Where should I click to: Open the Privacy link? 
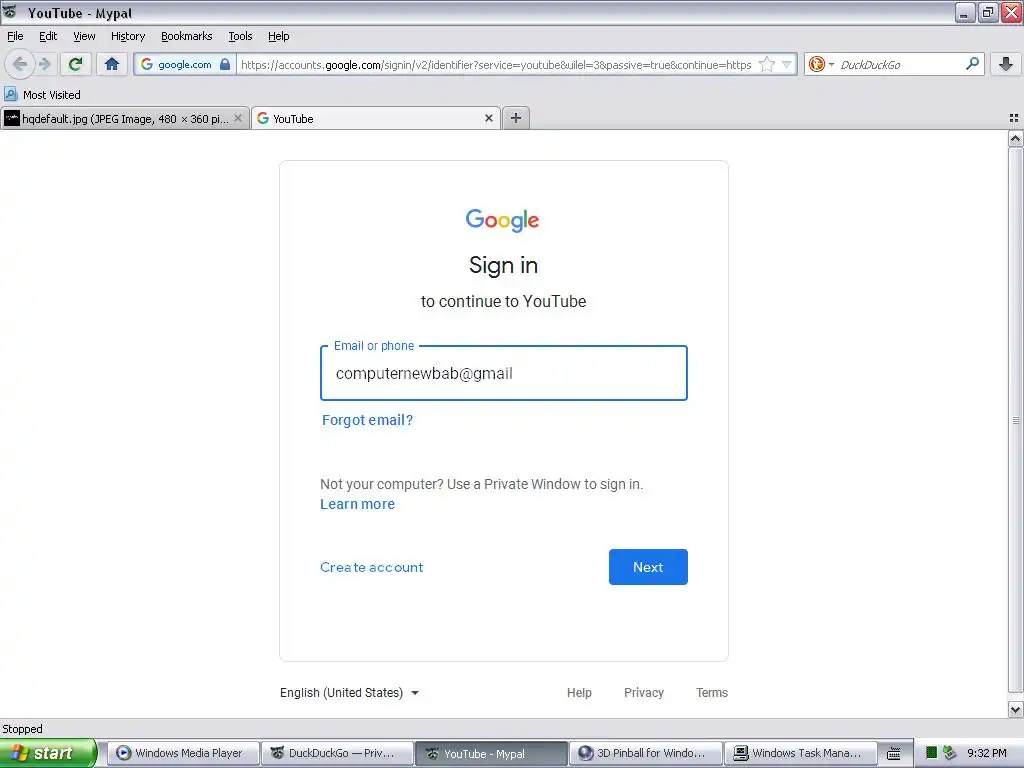tap(643, 692)
